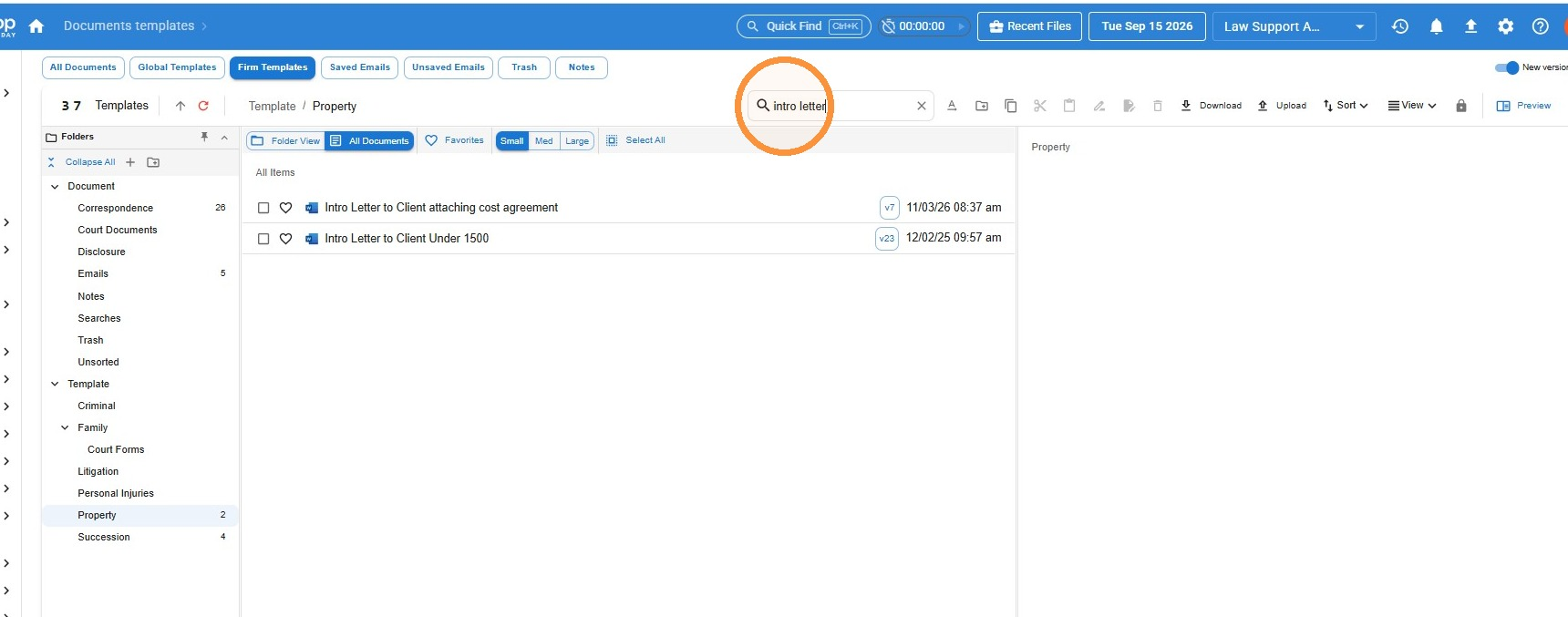
Task: Click Select All
Action: pos(635,140)
